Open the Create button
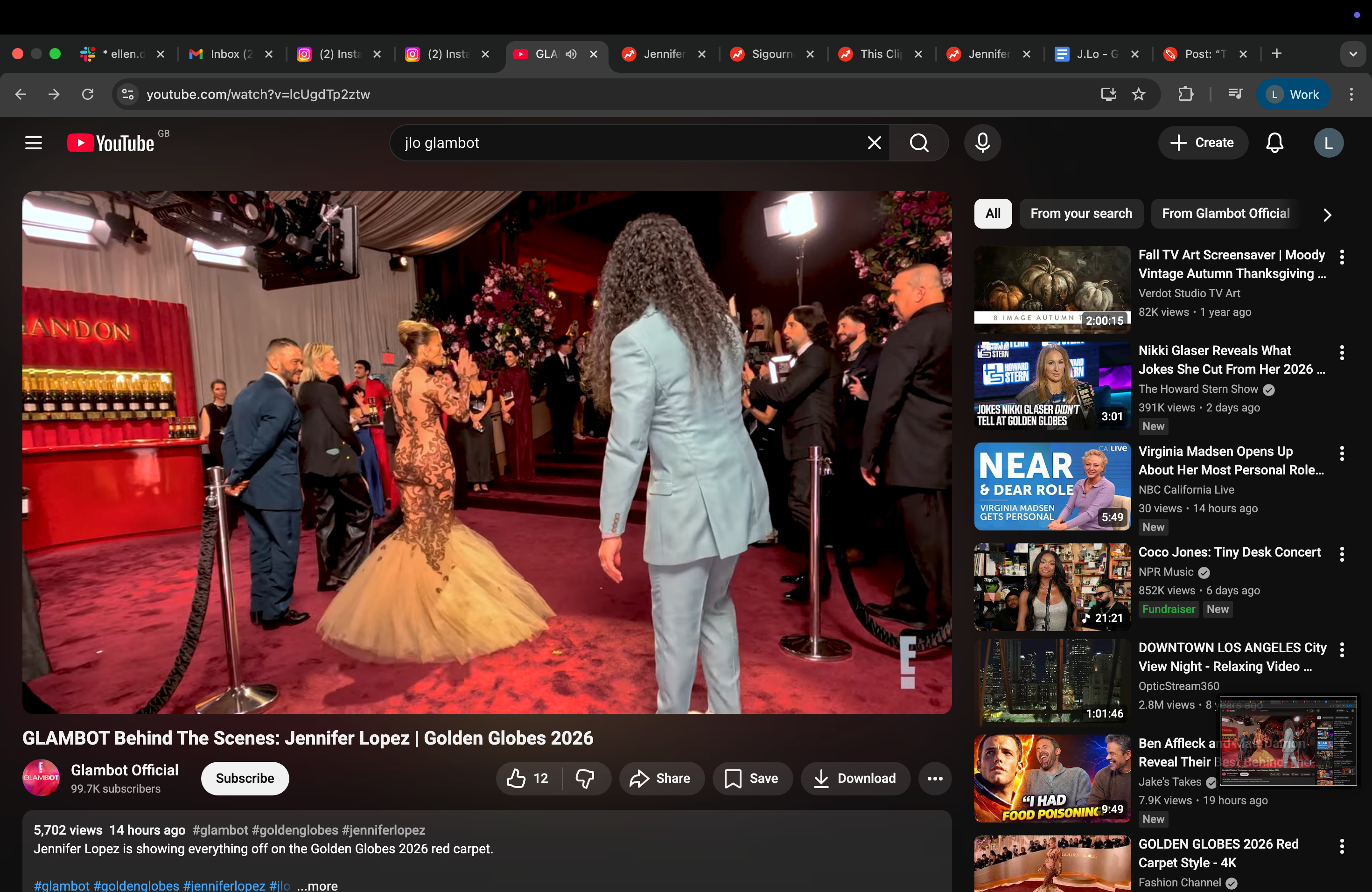Viewport: 1372px width, 892px height. click(1203, 143)
